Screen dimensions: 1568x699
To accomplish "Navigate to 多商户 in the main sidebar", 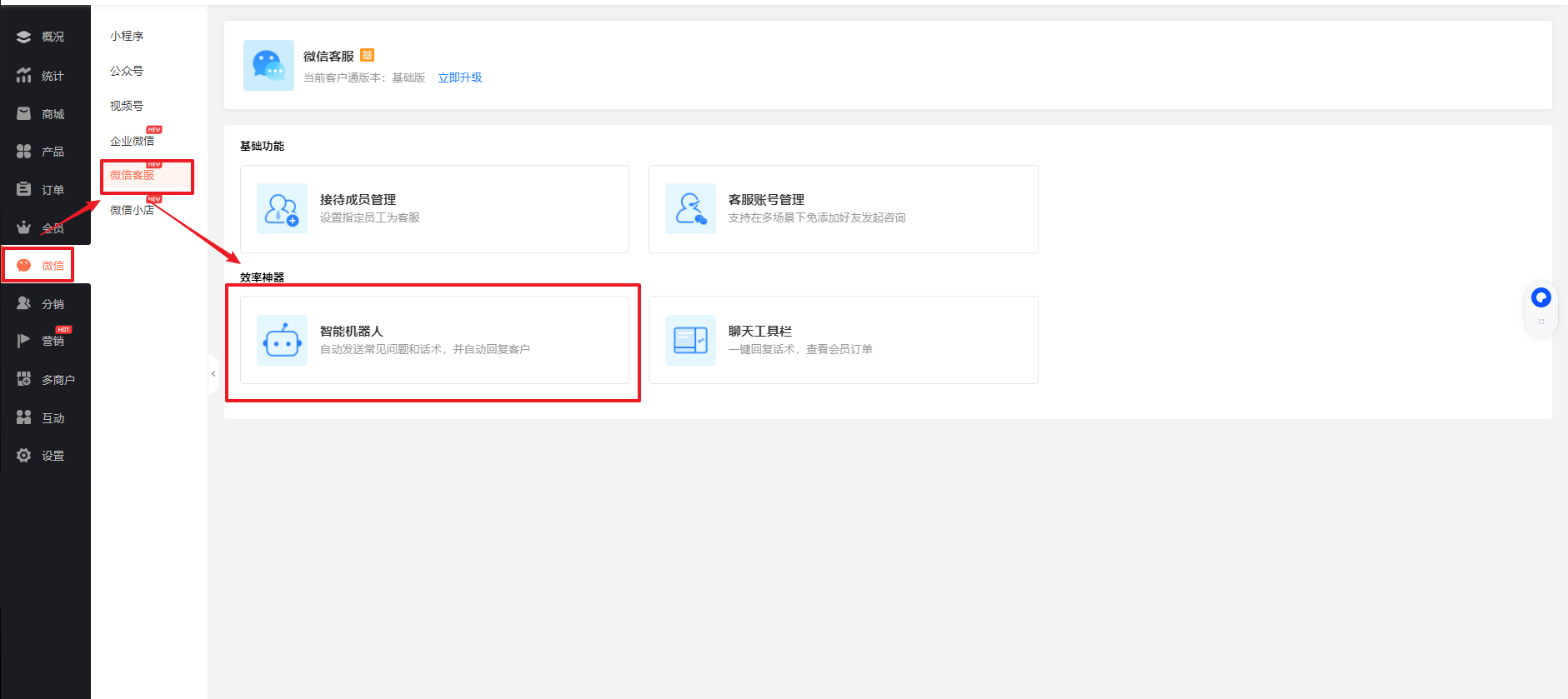I will click(x=58, y=380).
